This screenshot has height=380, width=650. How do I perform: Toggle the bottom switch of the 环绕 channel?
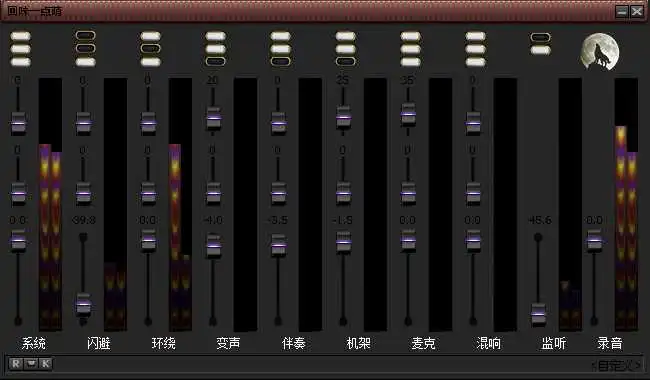tap(150, 62)
